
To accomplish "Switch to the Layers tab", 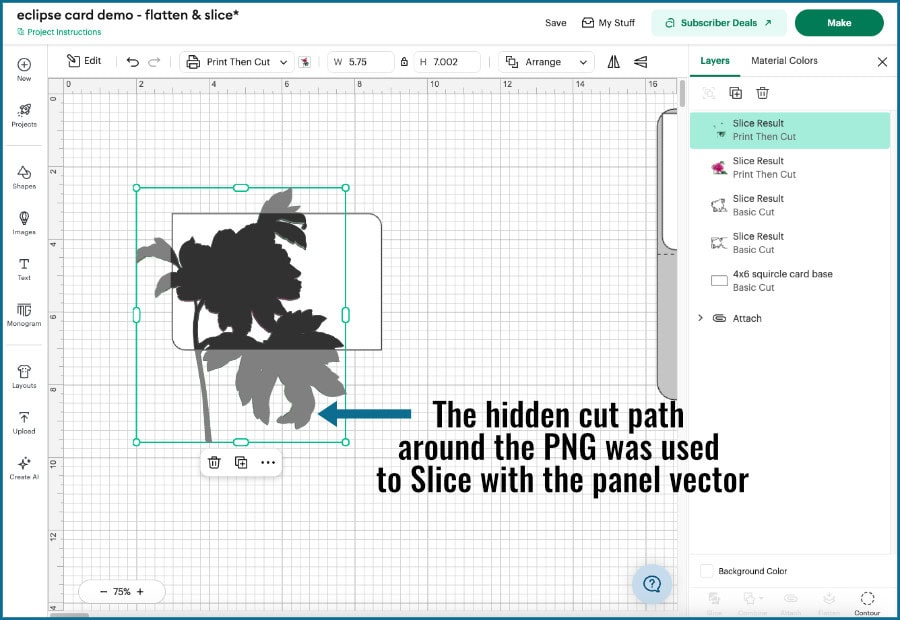I will coord(715,61).
